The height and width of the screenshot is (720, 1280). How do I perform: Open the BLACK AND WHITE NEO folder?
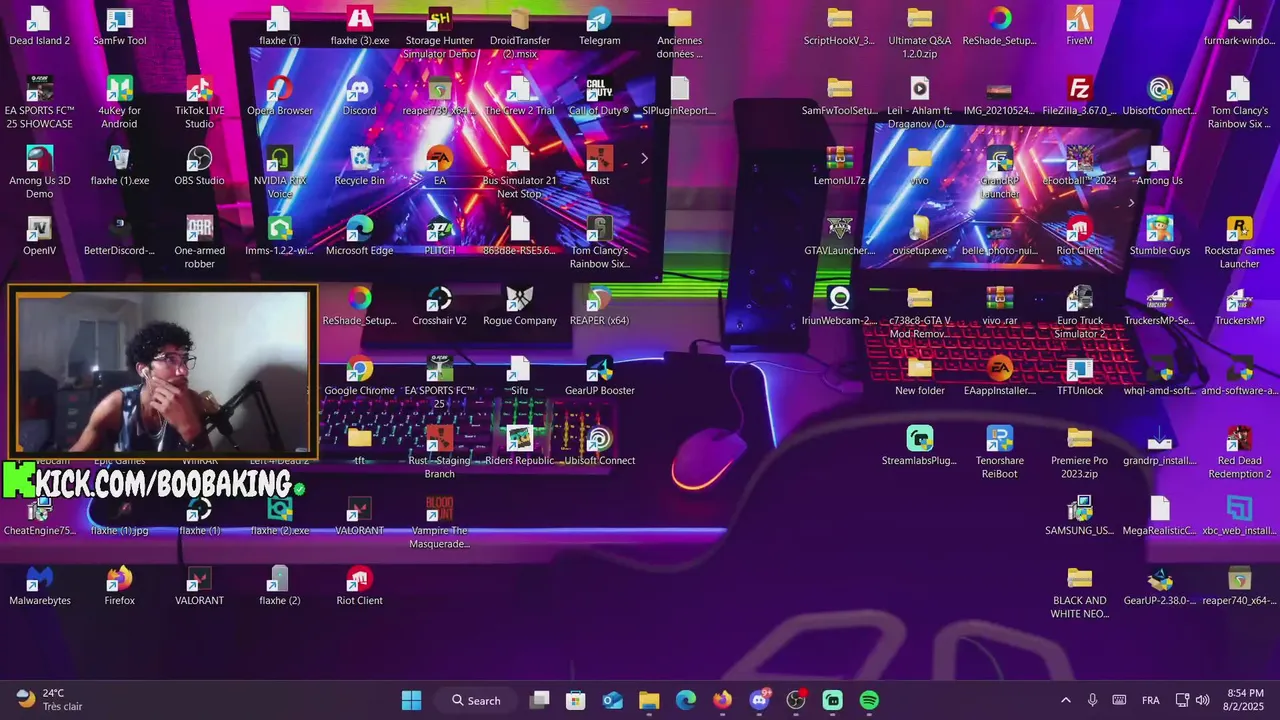tap(1080, 593)
